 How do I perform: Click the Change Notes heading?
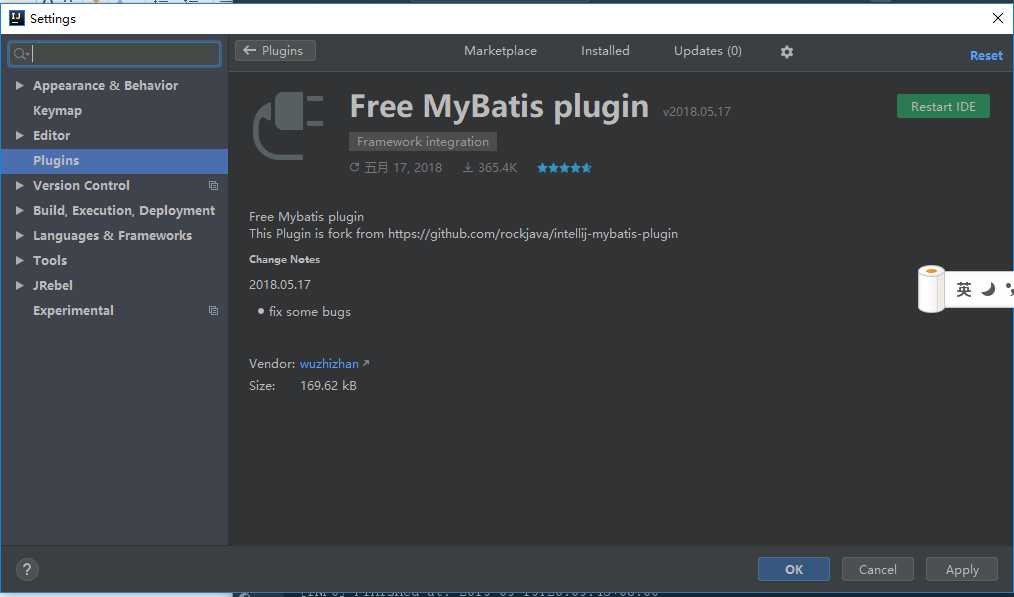tap(285, 259)
